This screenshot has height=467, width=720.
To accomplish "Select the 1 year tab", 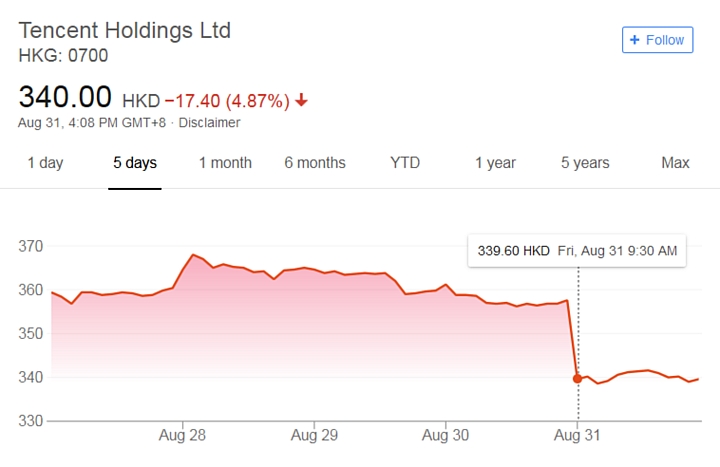I will click(x=496, y=163).
